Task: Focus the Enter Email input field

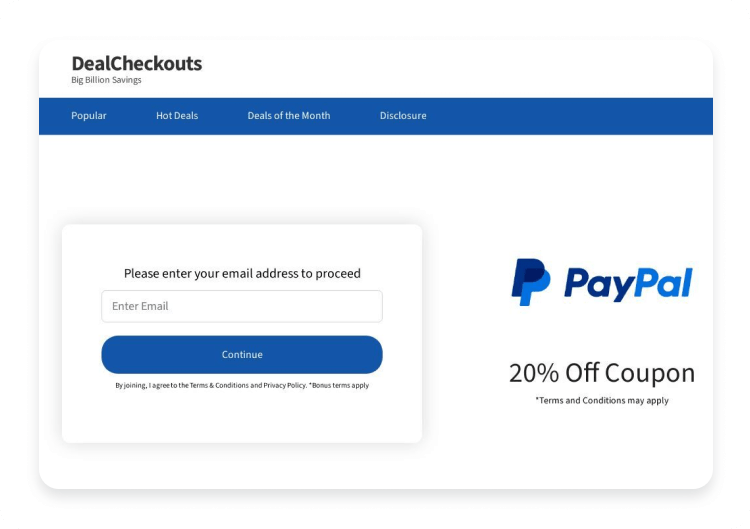Action: click(242, 306)
